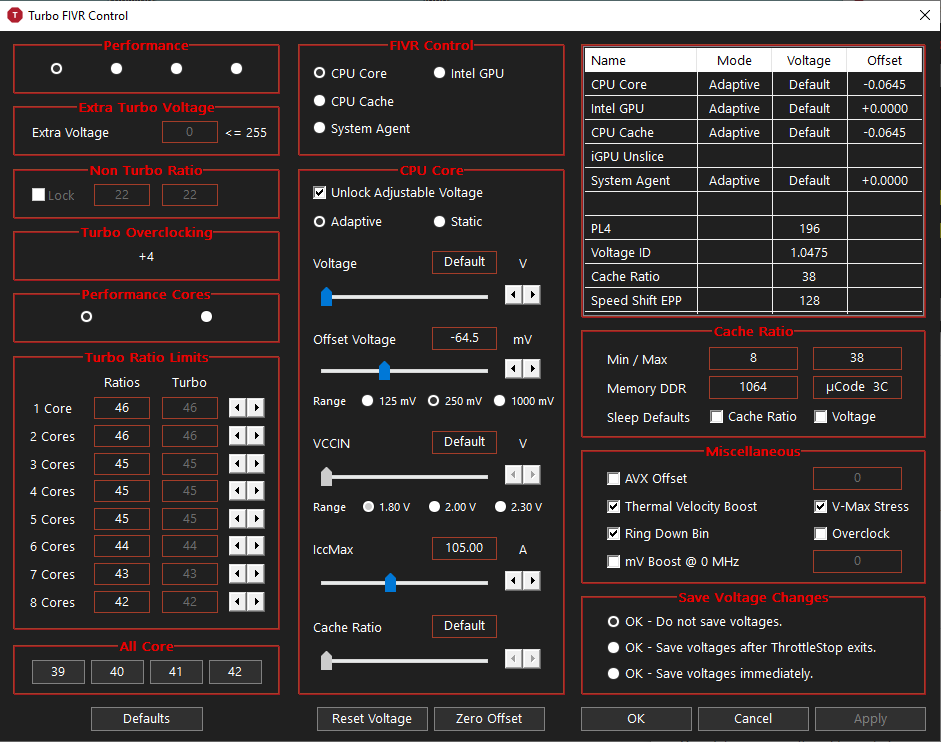
Task: Click the left arrow of Offset Voltage slider
Action: (x=513, y=369)
